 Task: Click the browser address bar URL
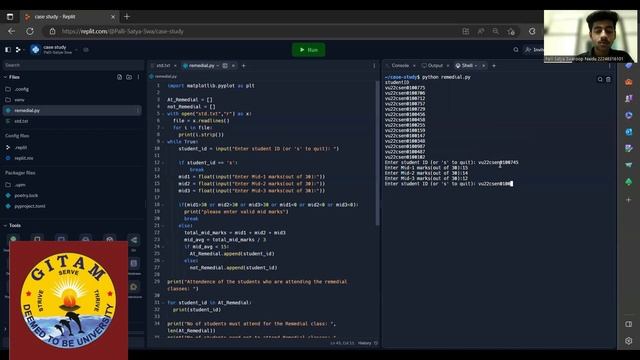[x=122, y=31]
